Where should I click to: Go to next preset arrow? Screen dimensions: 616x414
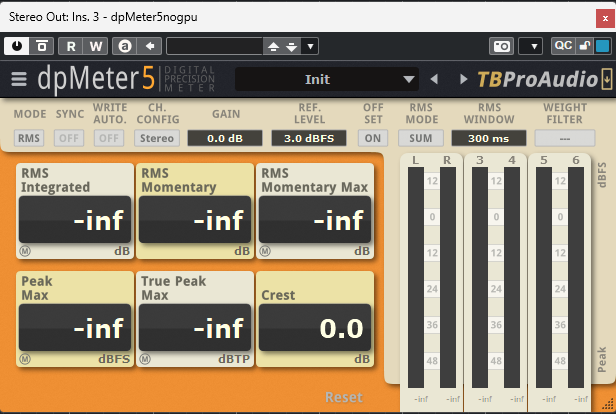pyautogui.click(x=461, y=80)
